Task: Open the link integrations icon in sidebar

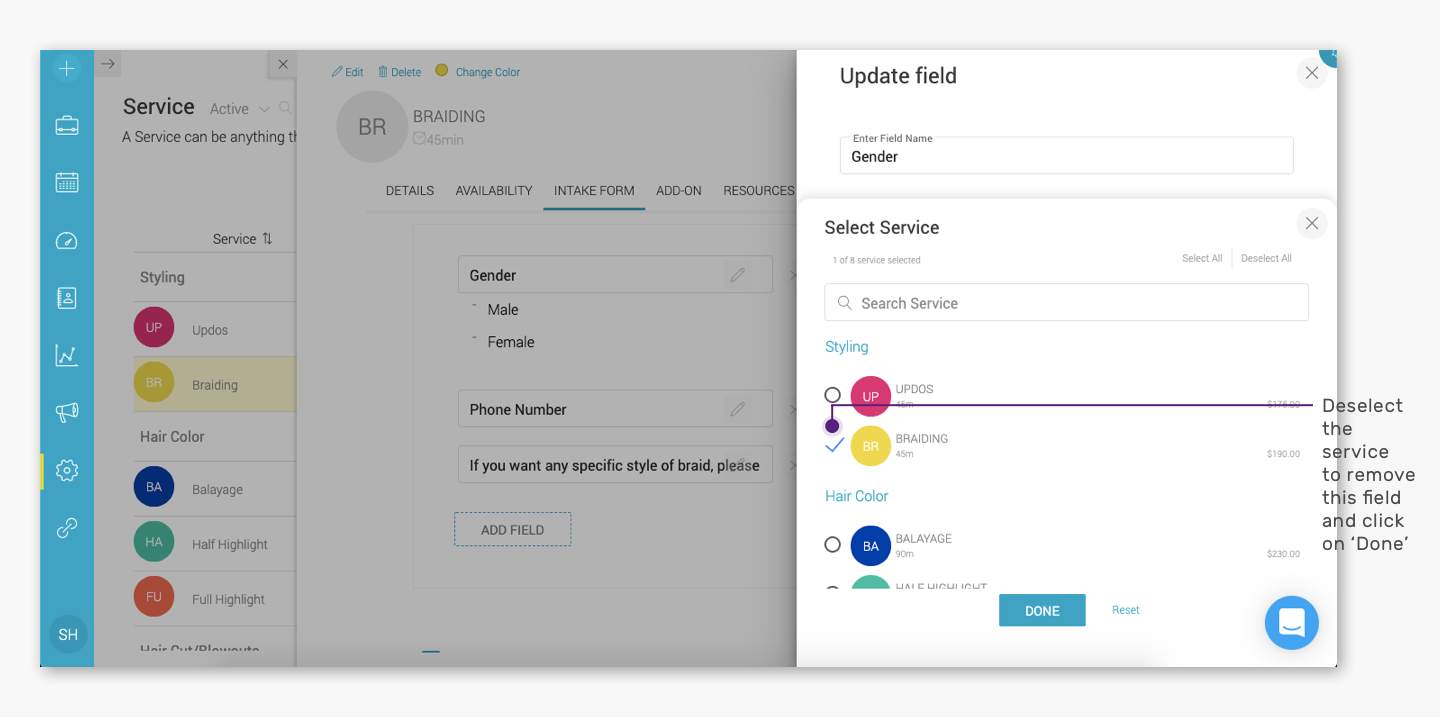Action: click(x=67, y=528)
